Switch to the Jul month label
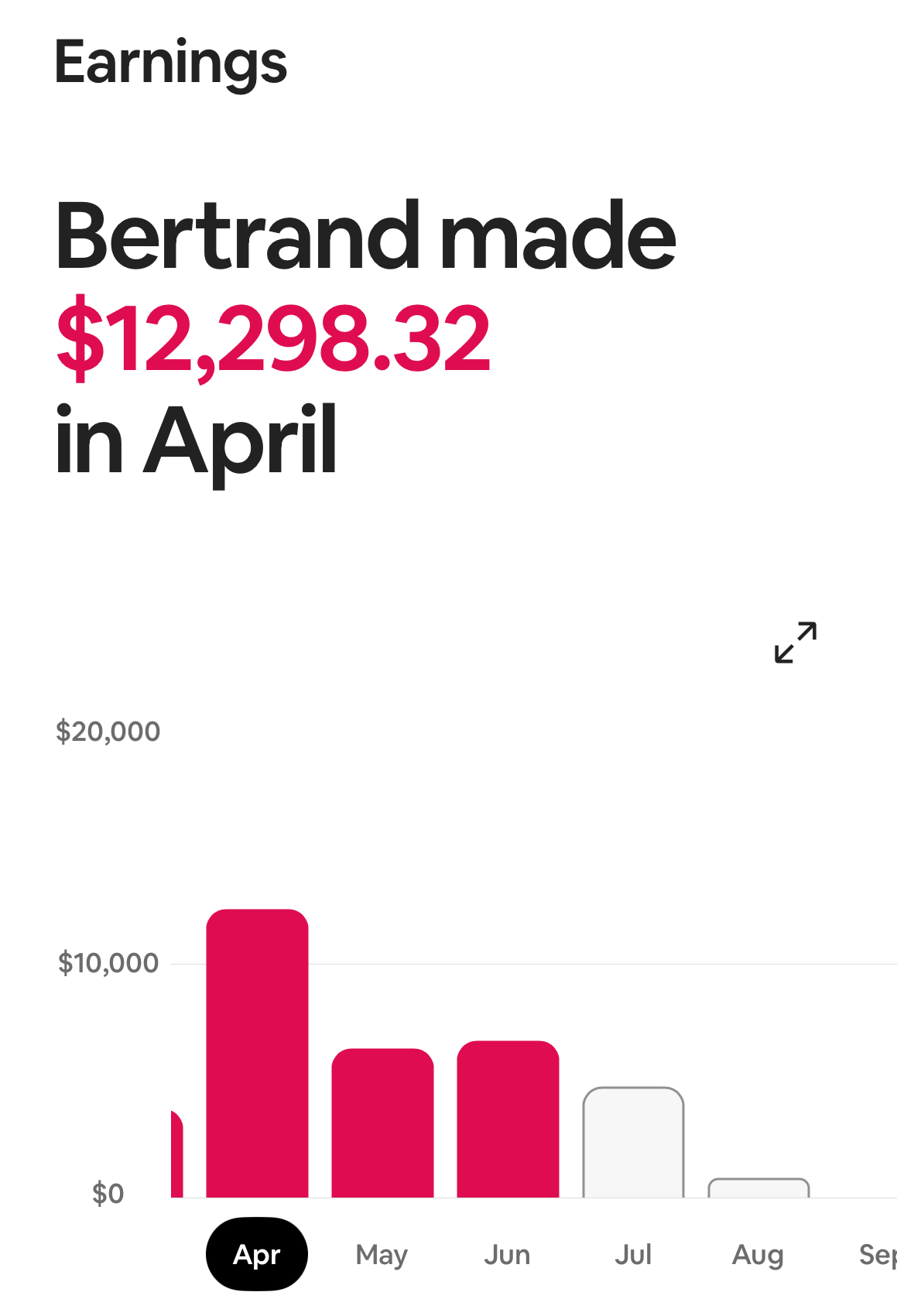The height and width of the screenshot is (1316, 897). [x=633, y=1254]
